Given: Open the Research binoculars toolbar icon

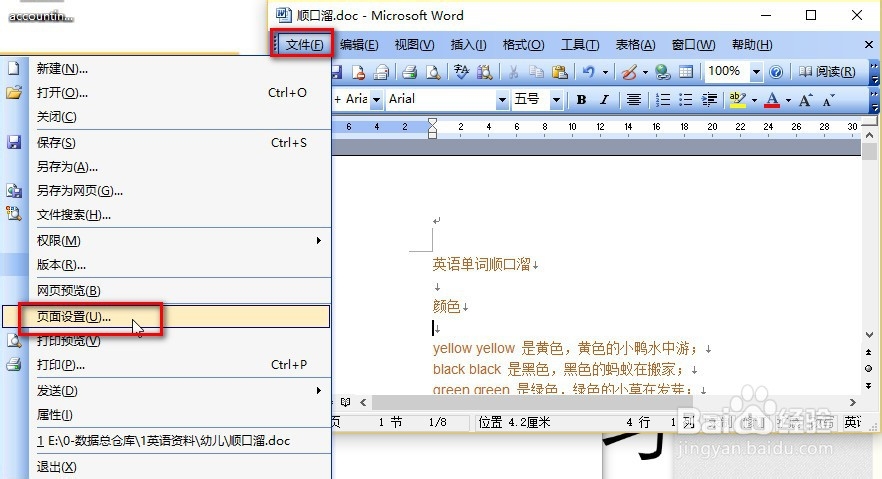Looking at the screenshot, I should [x=484, y=72].
